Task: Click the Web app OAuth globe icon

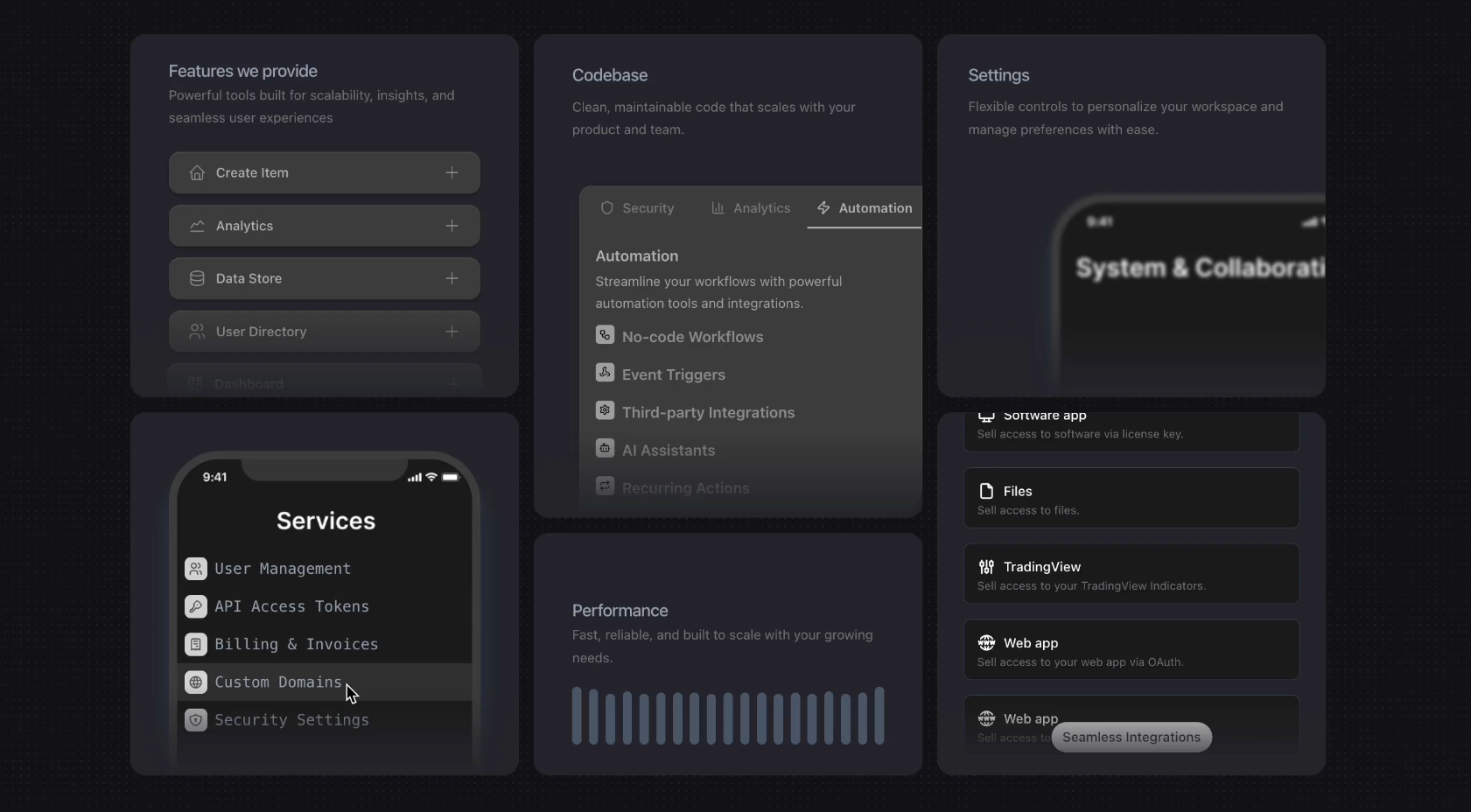Action: pos(986,642)
